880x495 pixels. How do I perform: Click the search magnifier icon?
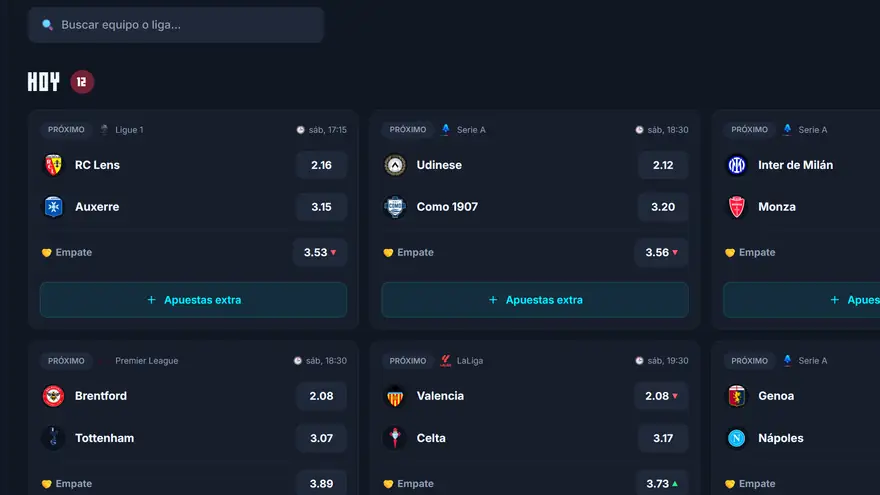click(47, 25)
